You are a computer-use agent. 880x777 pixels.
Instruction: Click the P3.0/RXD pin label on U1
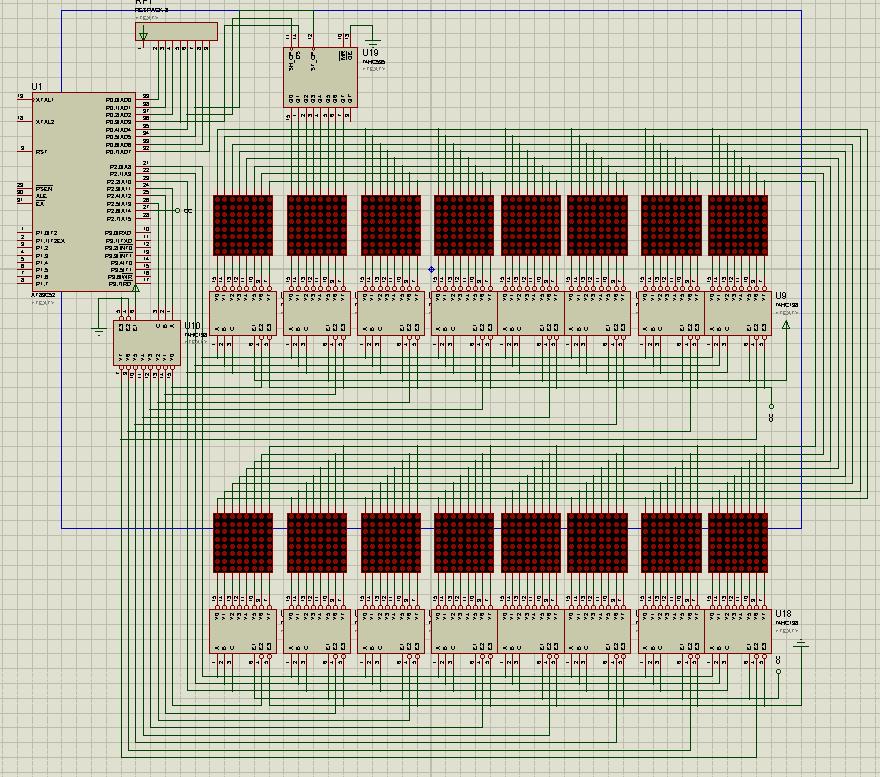(x=118, y=233)
